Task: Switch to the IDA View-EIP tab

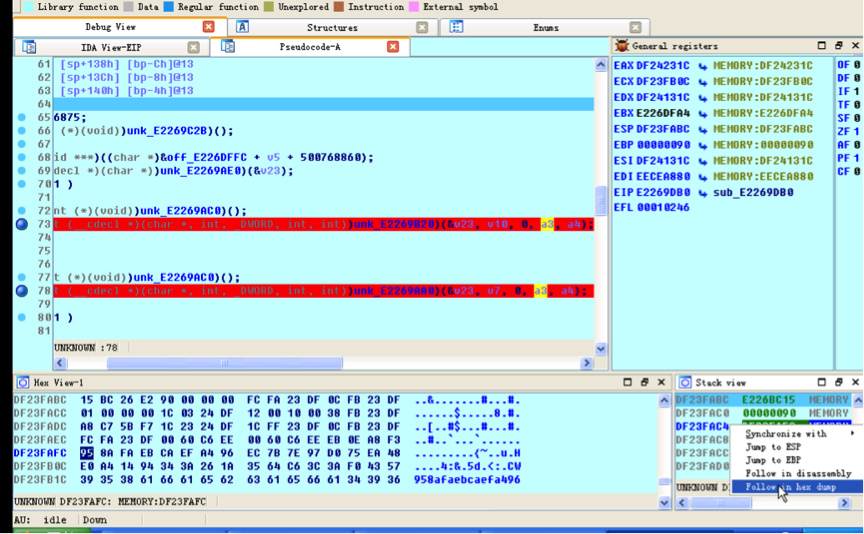Action: [111, 47]
